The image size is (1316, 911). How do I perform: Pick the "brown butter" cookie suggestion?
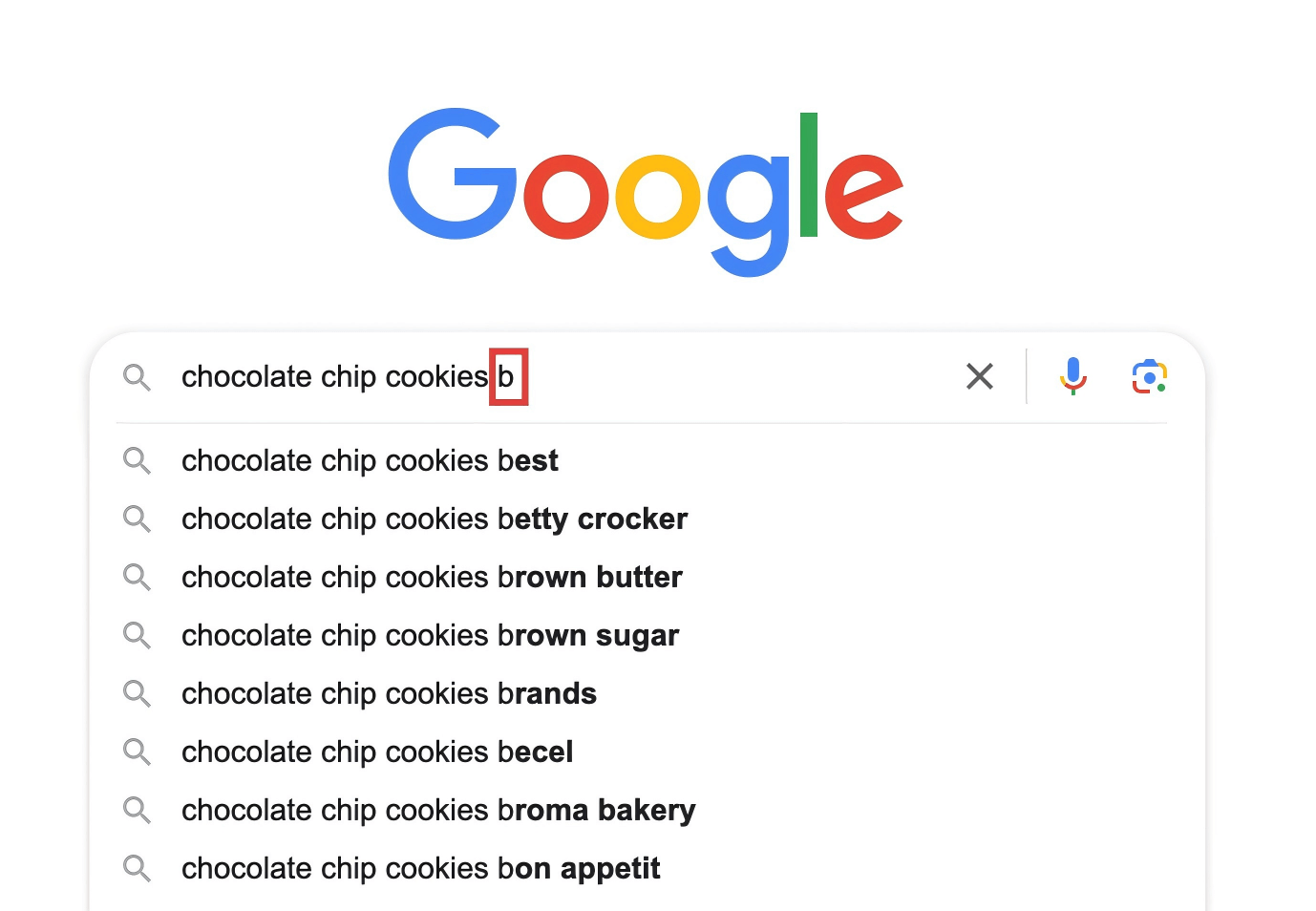point(432,578)
